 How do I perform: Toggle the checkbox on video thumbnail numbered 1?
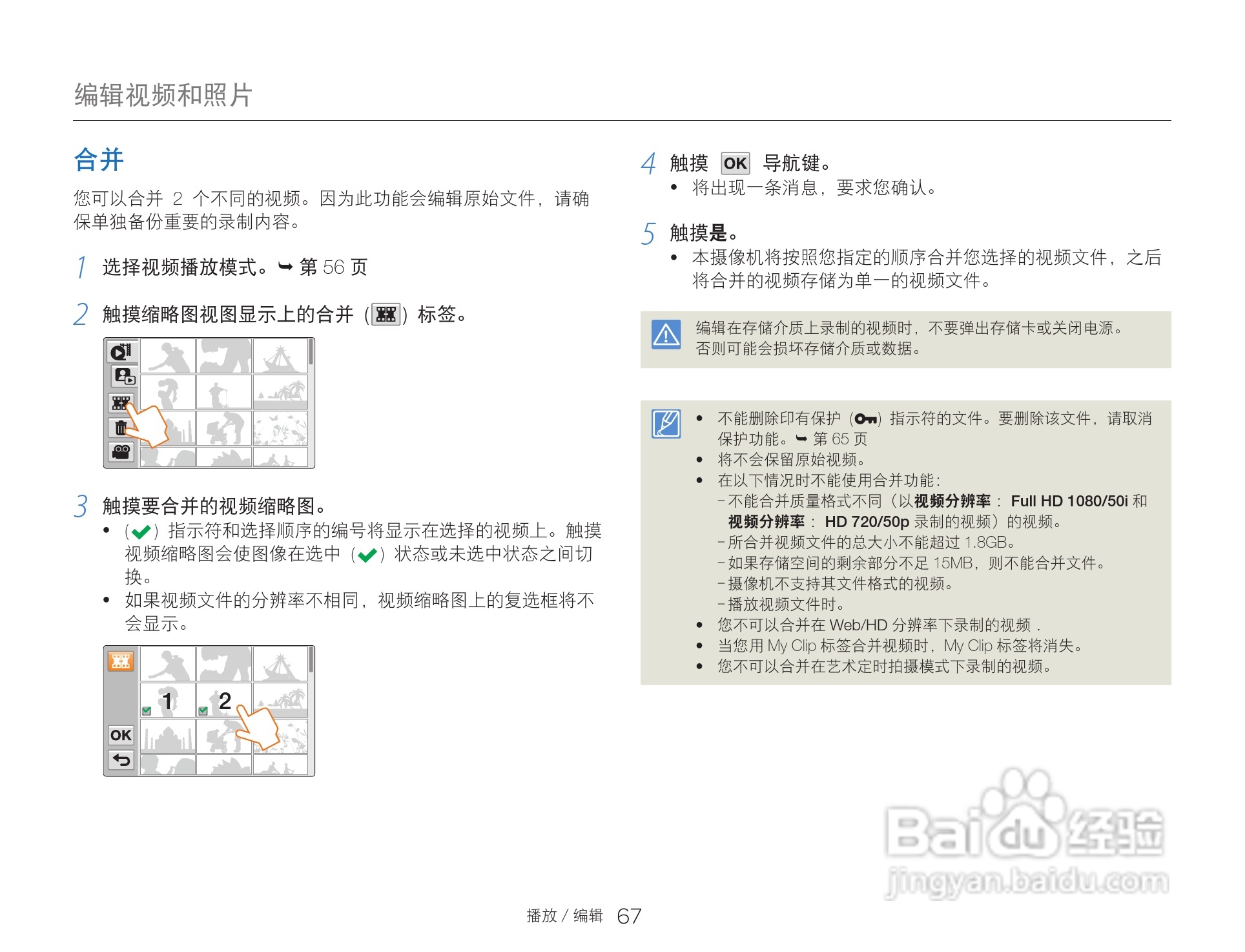[147, 710]
